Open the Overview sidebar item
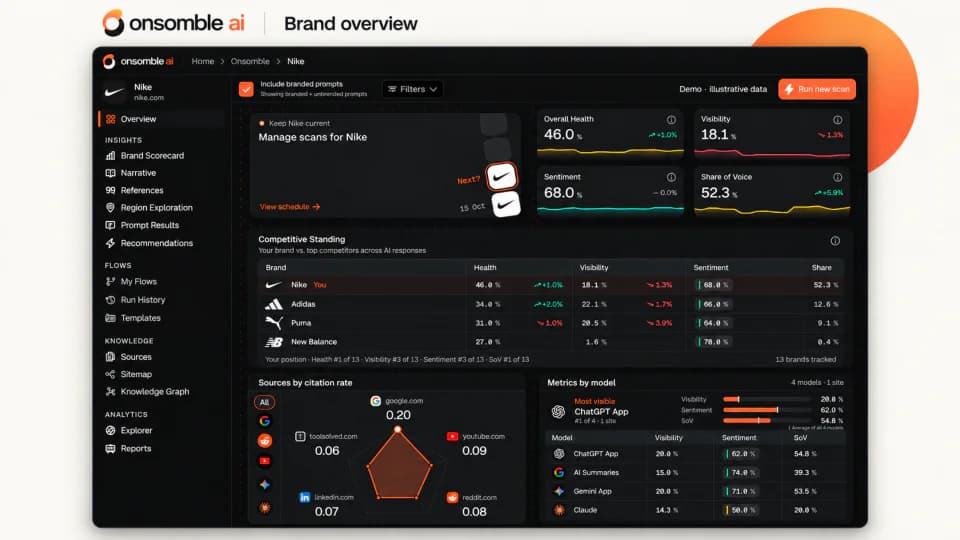 point(162,119)
